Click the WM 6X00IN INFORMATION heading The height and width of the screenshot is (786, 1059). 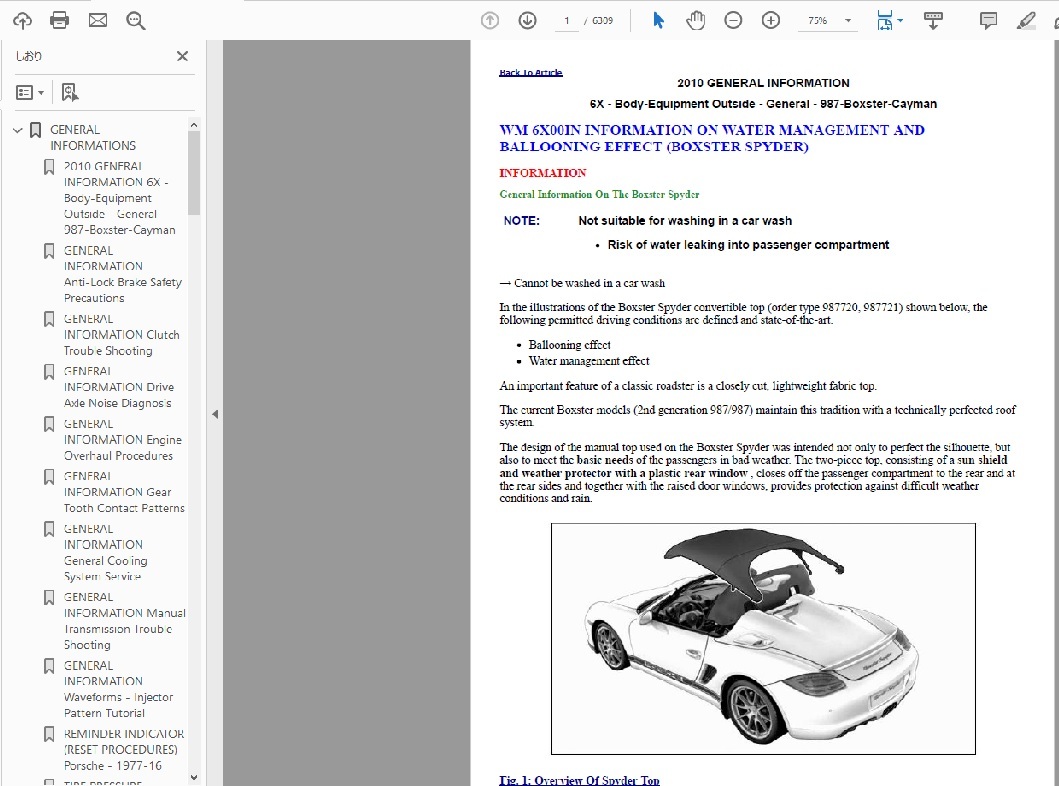pyautogui.click(x=712, y=138)
